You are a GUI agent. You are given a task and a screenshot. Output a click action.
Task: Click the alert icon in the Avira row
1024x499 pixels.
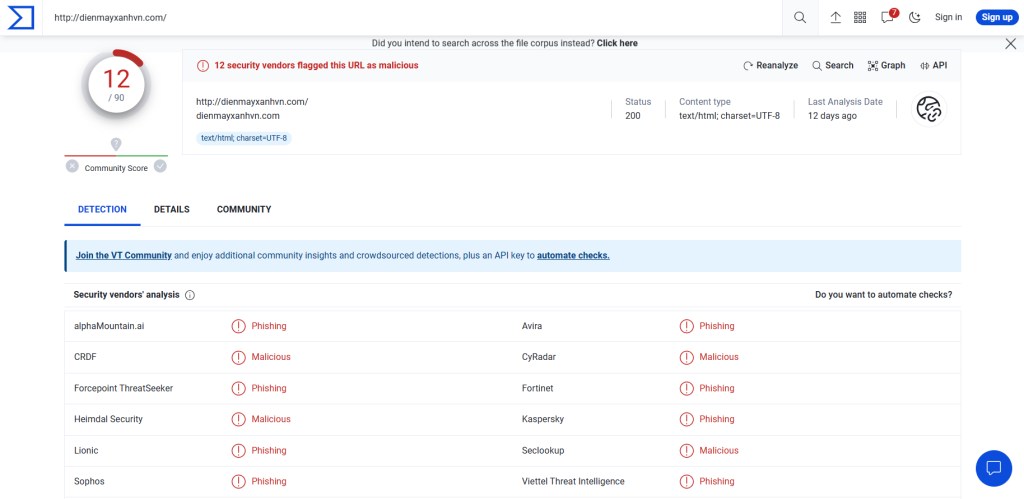[686, 326]
